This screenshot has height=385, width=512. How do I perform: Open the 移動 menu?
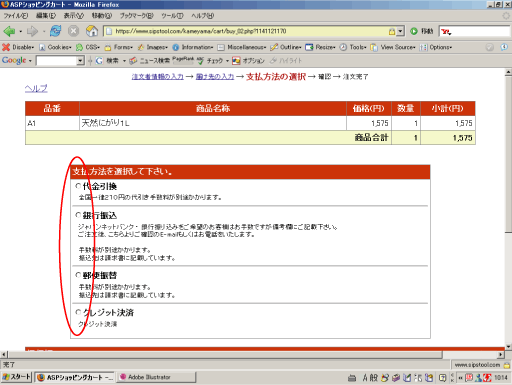point(102,15)
